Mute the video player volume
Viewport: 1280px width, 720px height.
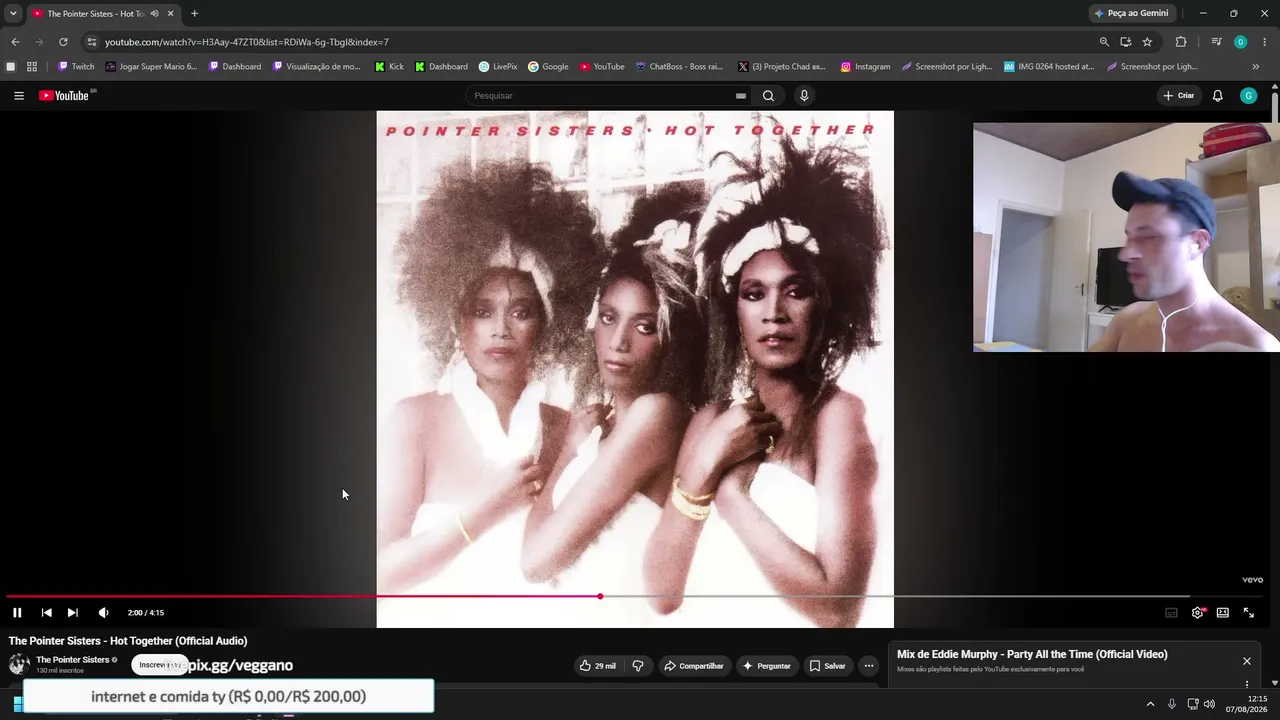pos(103,613)
